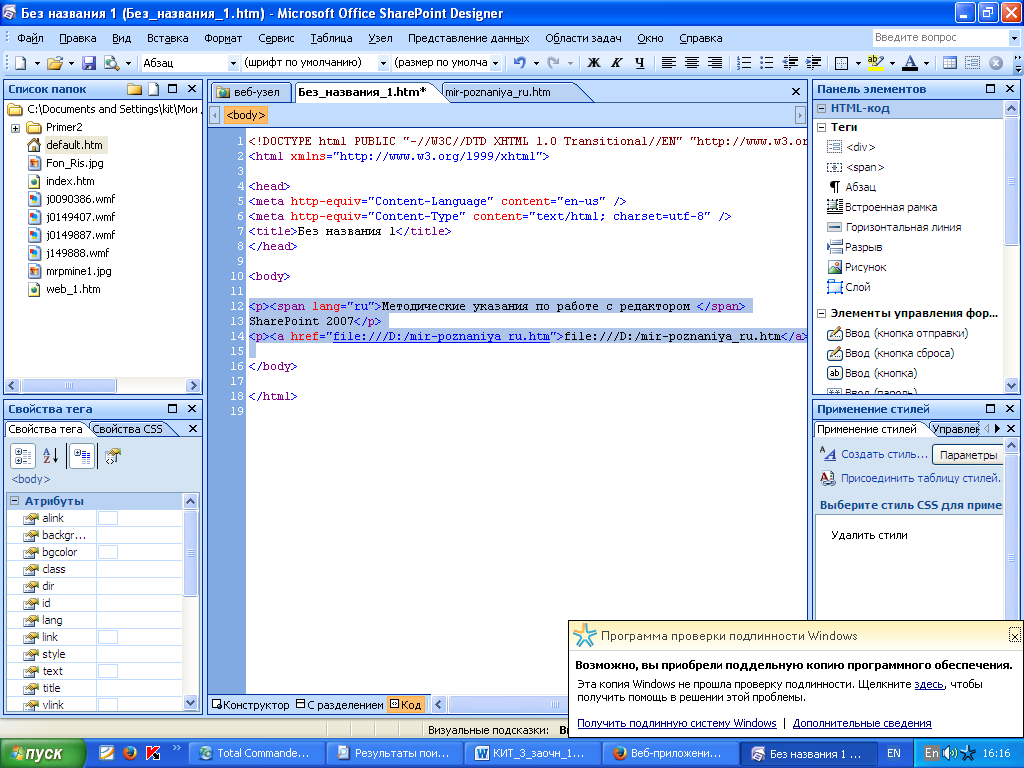Collapse the Атрибуты section

click(14, 501)
